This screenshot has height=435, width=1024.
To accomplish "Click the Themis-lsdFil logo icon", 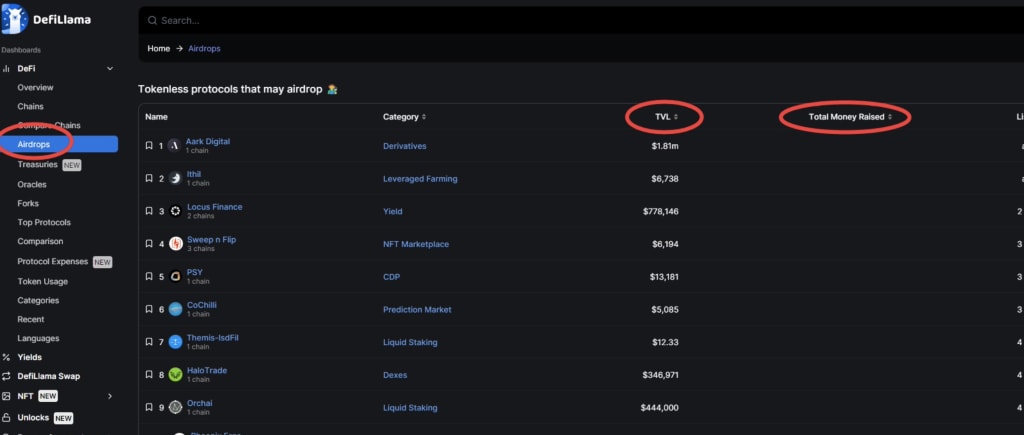I will coord(175,342).
